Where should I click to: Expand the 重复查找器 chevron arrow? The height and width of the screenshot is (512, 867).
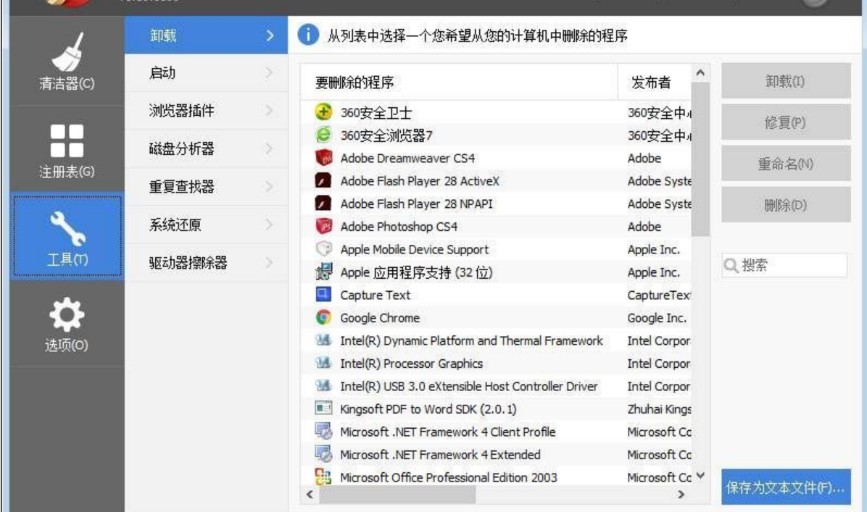tap(270, 186)
